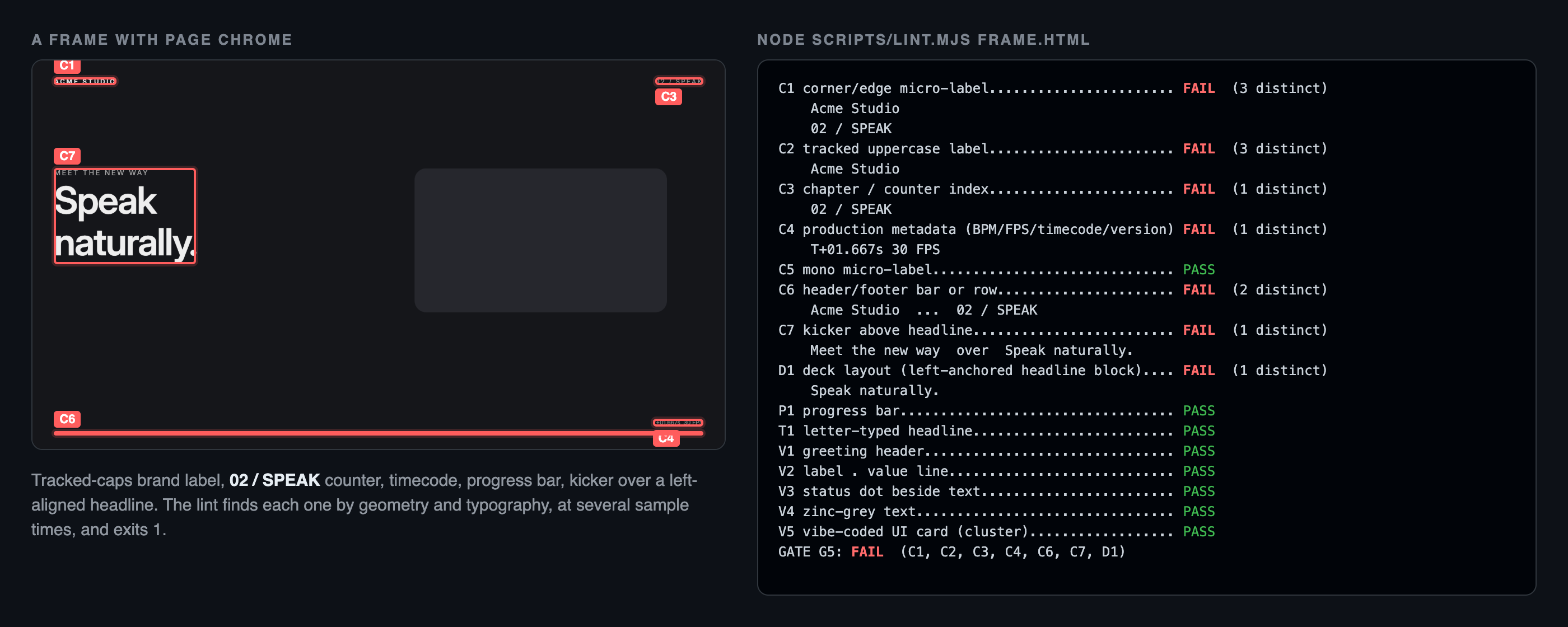Click PASS on the V4 zinc-grey row
1568x627 pixels.
(1198, 511)
